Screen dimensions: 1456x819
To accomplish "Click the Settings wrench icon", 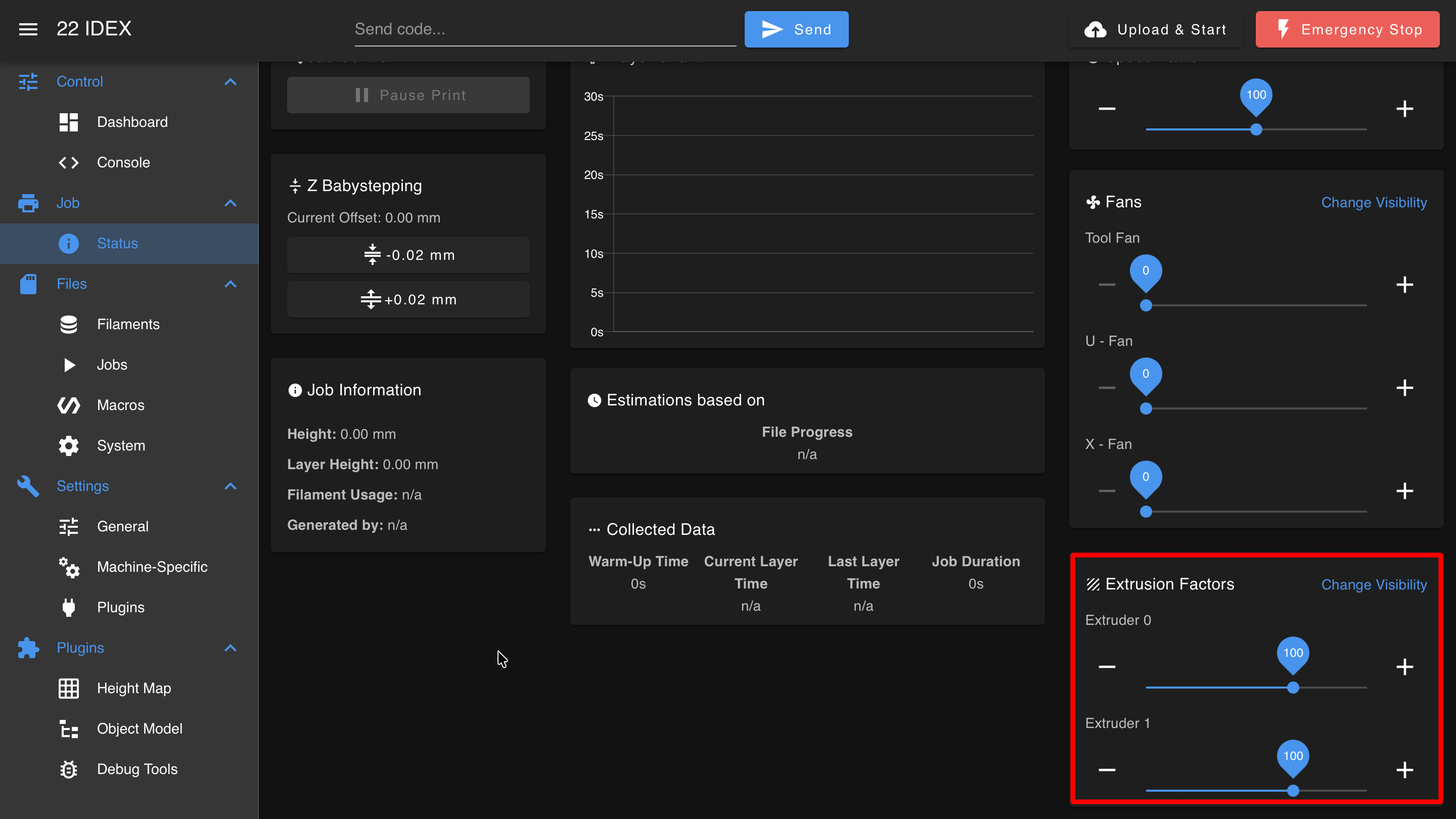I will coord(28,486).
